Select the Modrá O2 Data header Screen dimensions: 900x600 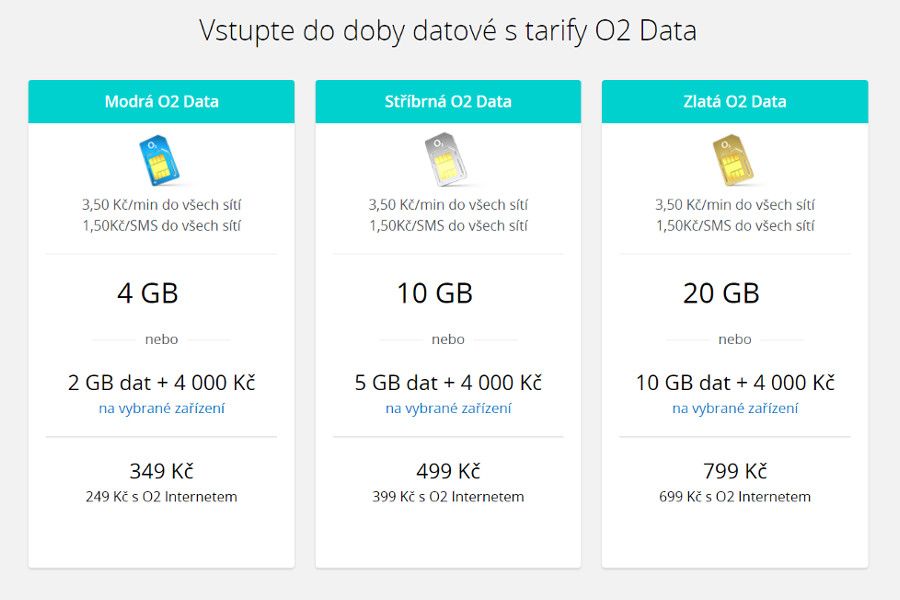161,101
